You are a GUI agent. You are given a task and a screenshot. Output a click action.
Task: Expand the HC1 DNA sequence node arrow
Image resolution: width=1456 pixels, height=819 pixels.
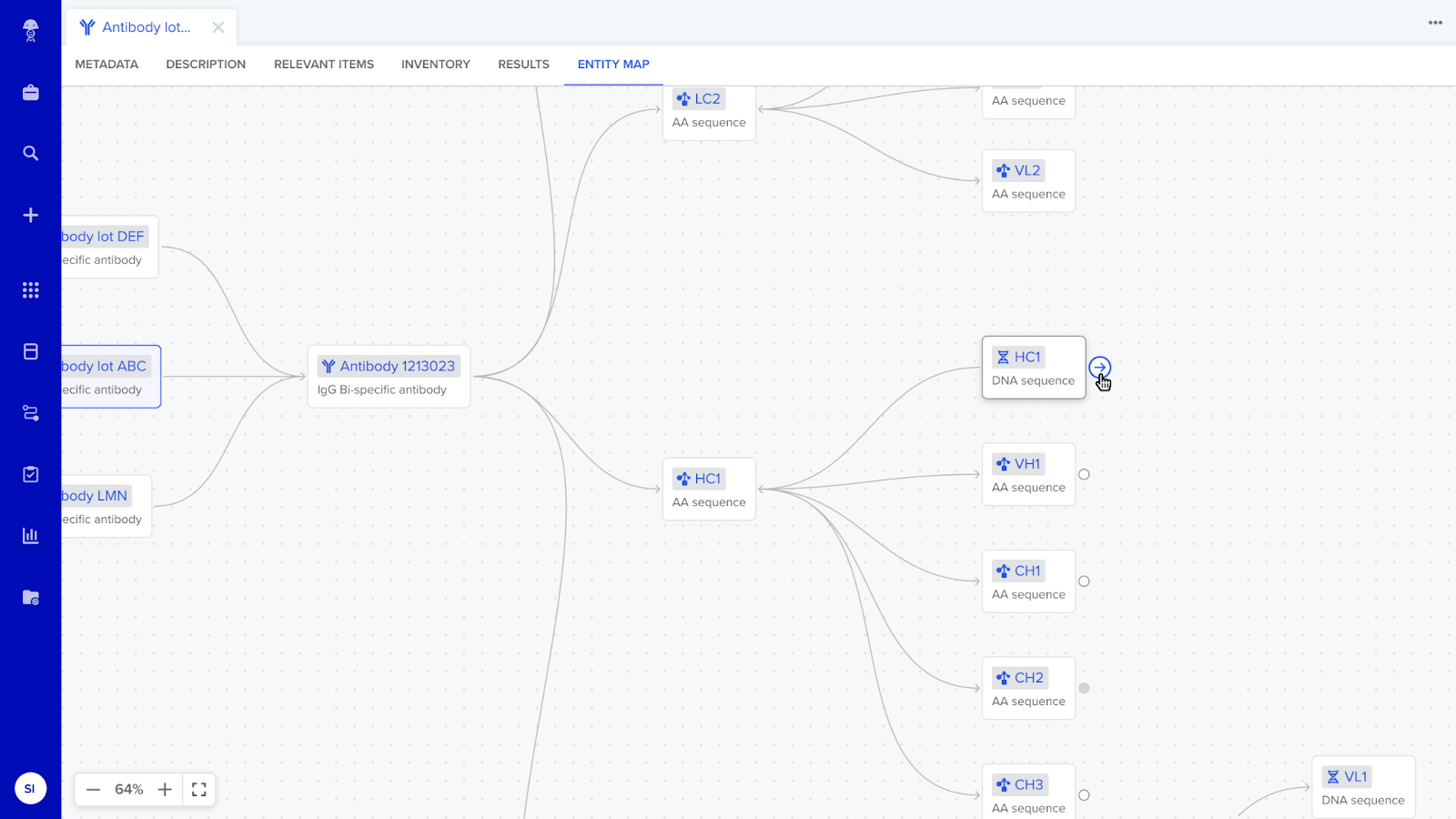pyautogui.click(x=1099, y=368)
